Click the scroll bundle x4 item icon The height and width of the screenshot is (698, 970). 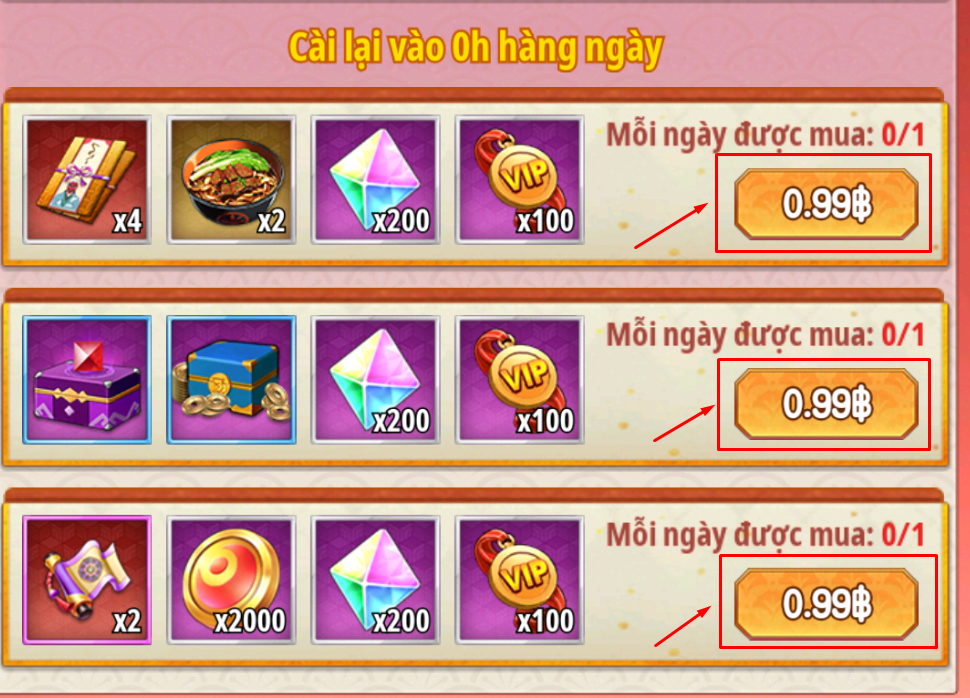[87, 179]
